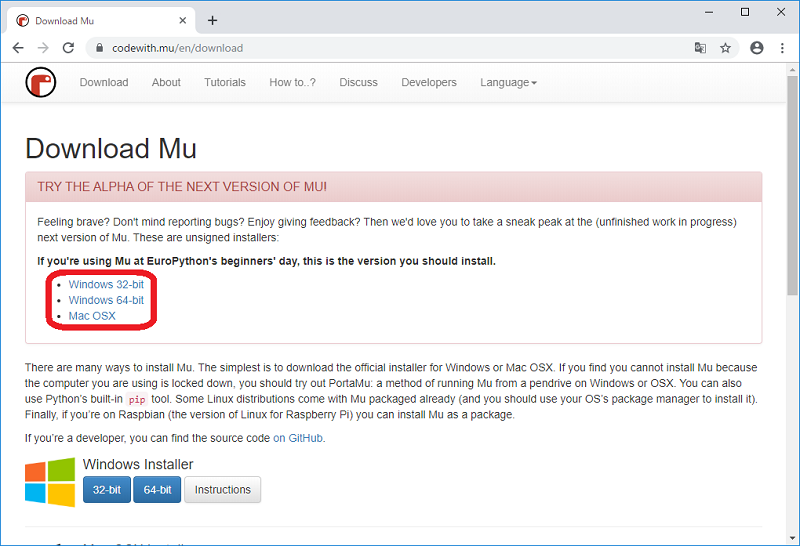Click the Mu logo in navbar
The height and width of the screenshot is (546, 800).
pos(41,82)
